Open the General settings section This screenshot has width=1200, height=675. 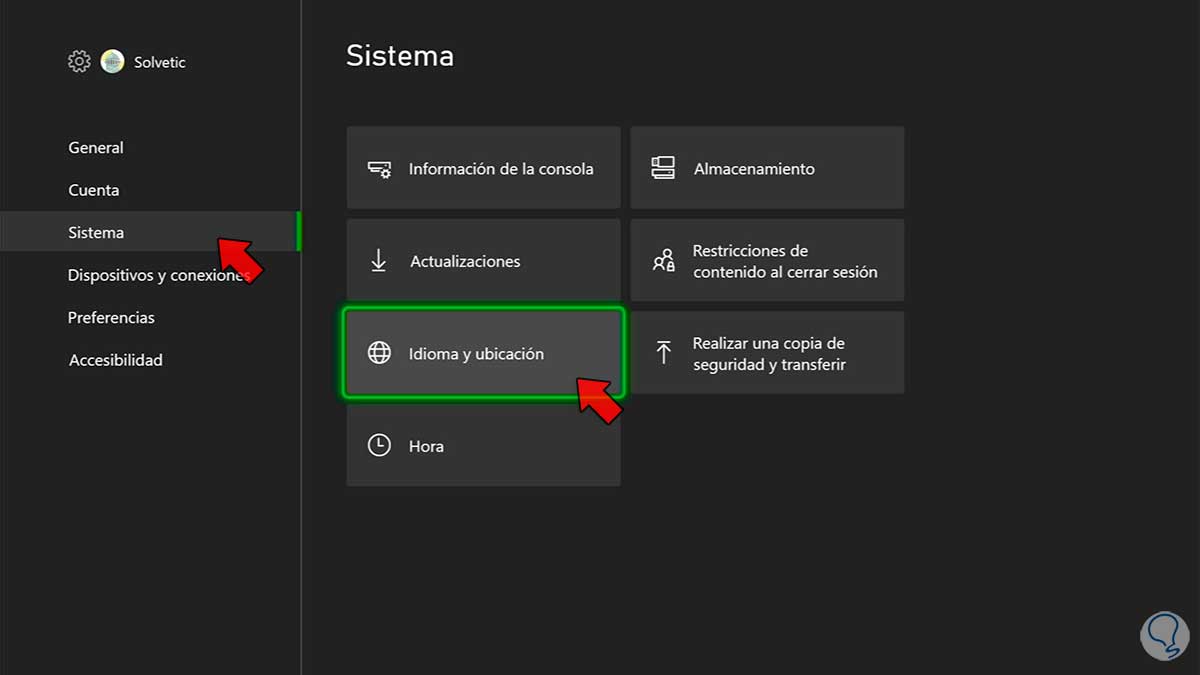[x=96, y=147]
